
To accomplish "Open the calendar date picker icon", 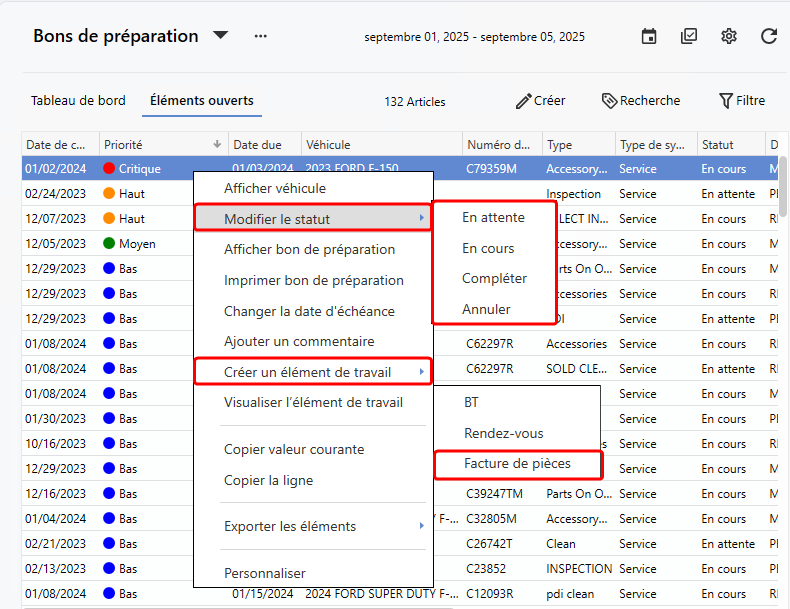I will (649, 36).
